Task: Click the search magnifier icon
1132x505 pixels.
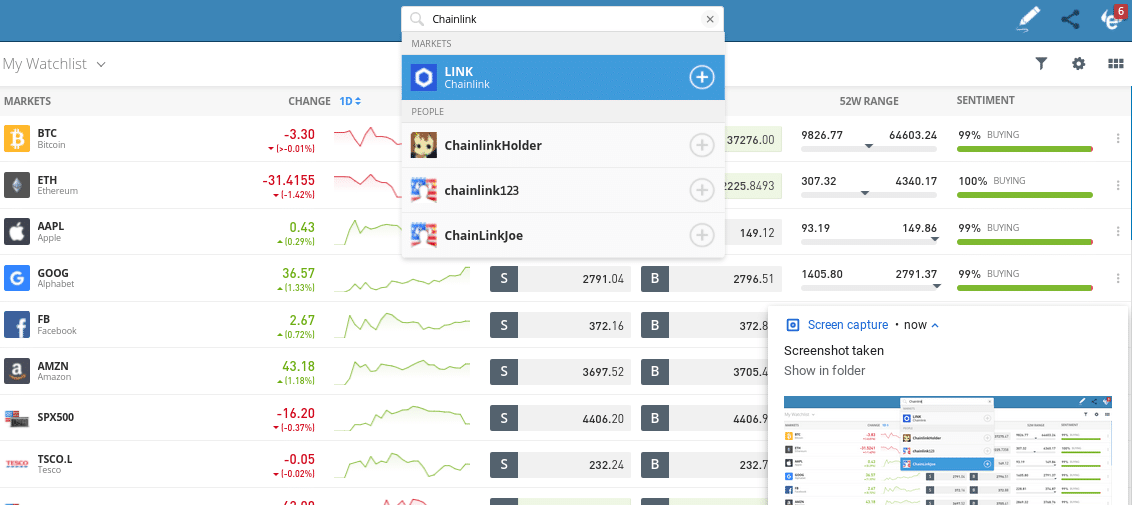Action: tap(417, 19)
